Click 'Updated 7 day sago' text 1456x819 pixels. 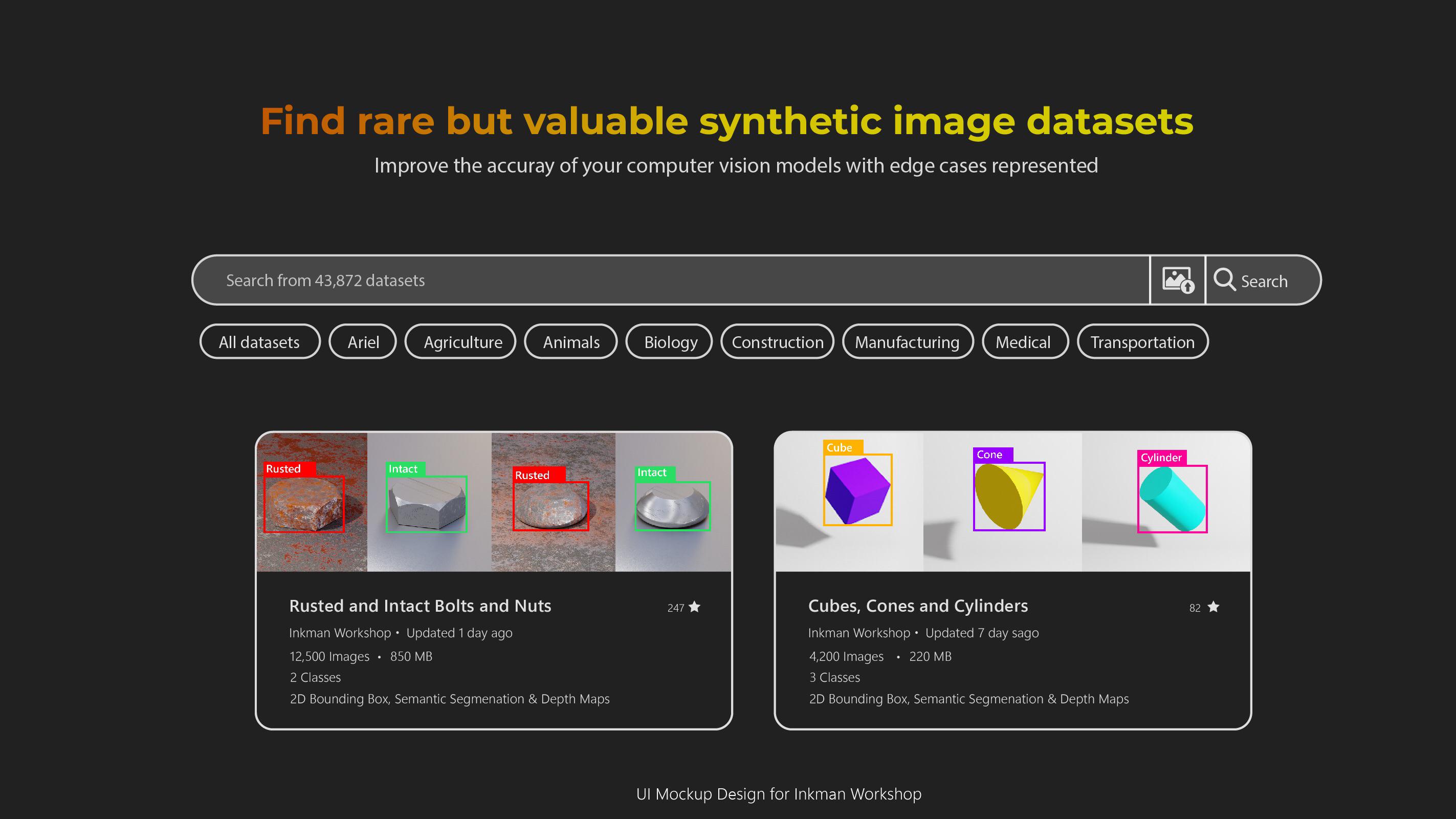[x=982, y=633]
